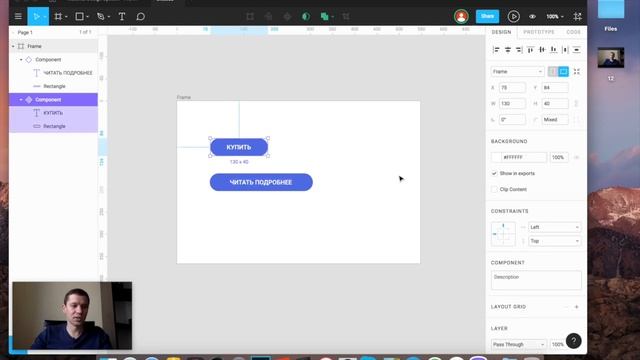Open the Figma hamburger main menu

[18, 16]
